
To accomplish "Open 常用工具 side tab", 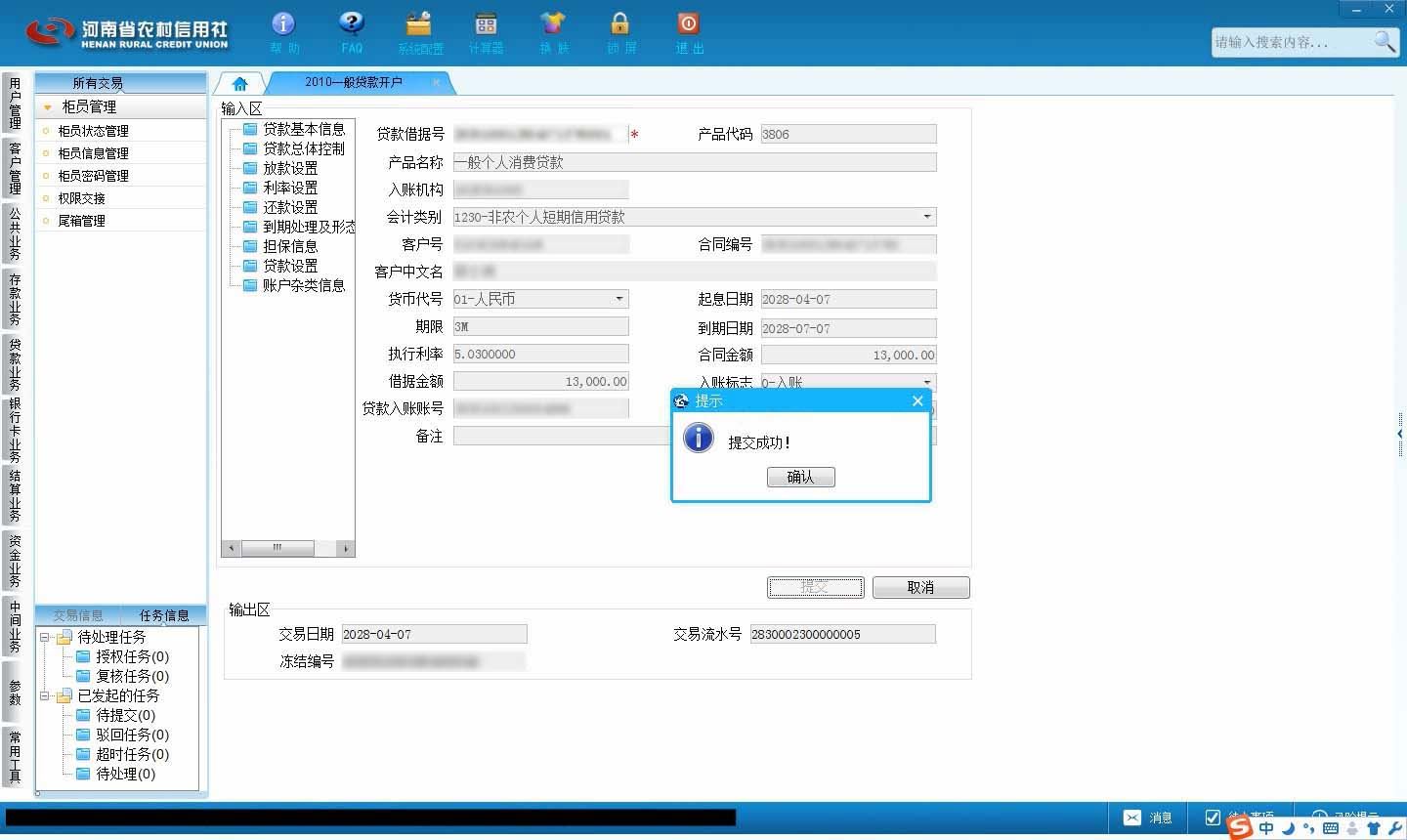I will pyautogui.click(x=15, y=756).
